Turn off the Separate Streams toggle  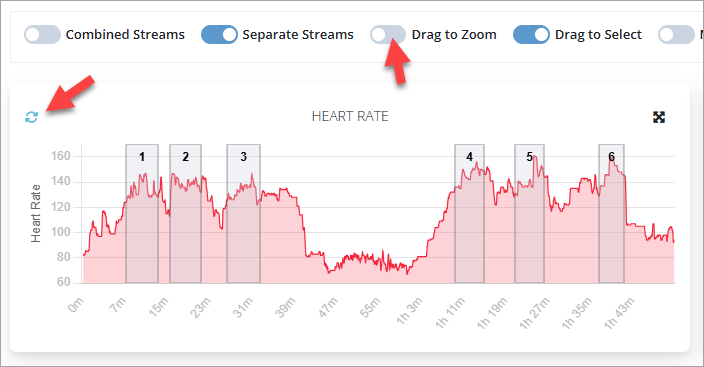click(219, 35)
